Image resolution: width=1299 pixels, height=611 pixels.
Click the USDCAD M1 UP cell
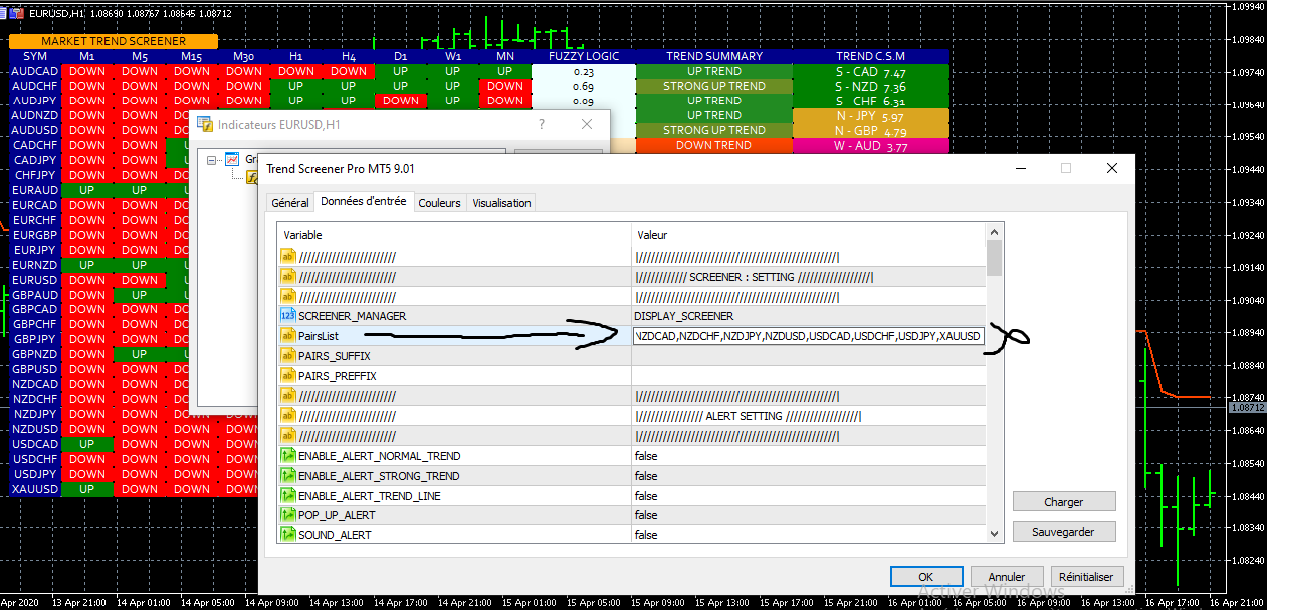(87, 444)
